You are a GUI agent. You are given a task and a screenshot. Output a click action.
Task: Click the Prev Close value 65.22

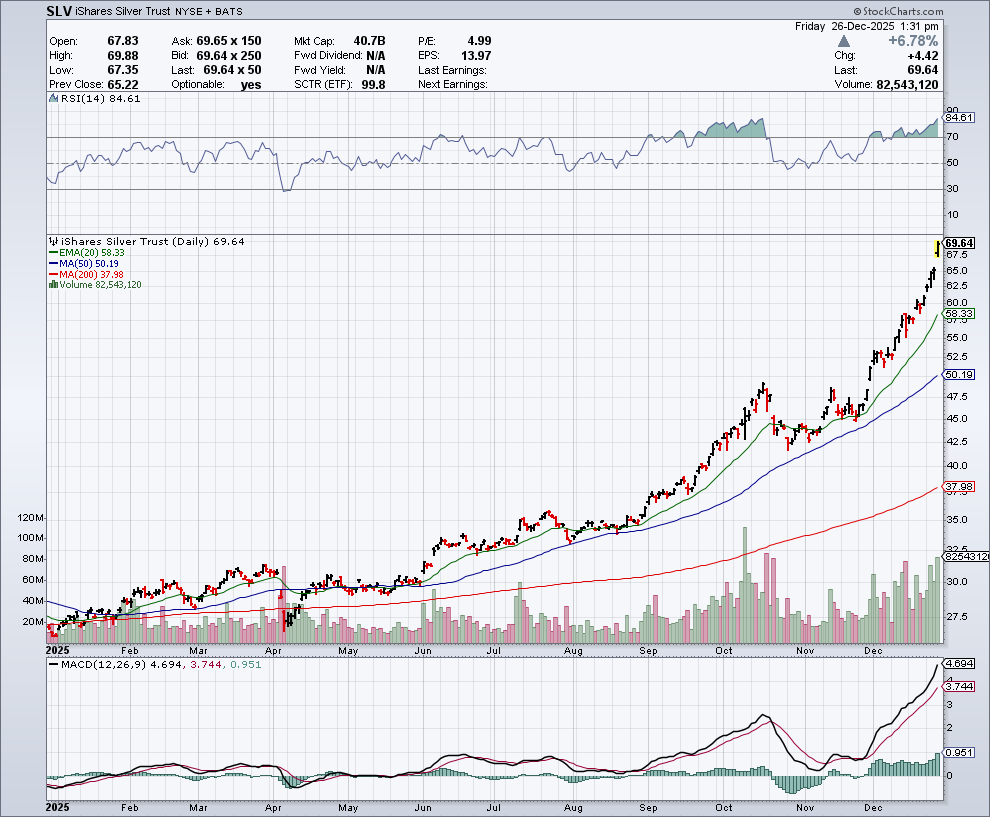[x=122, y=84]
